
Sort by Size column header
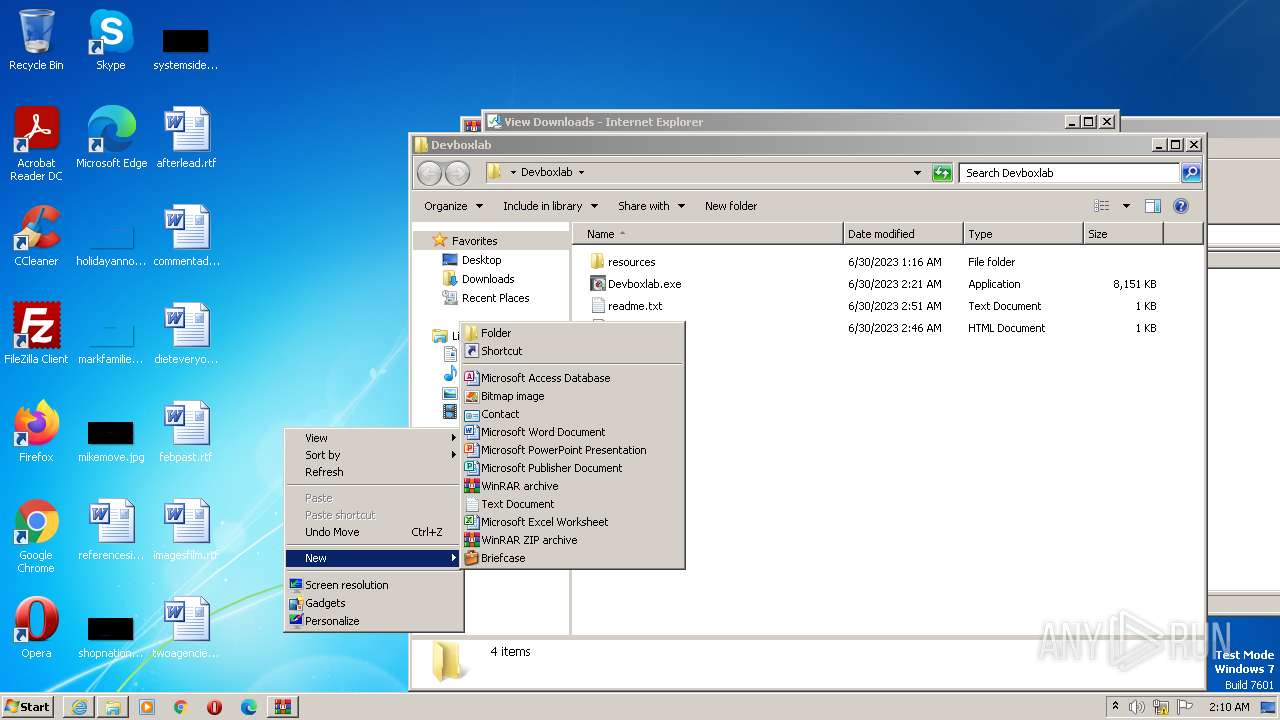tap(1123, 234)
